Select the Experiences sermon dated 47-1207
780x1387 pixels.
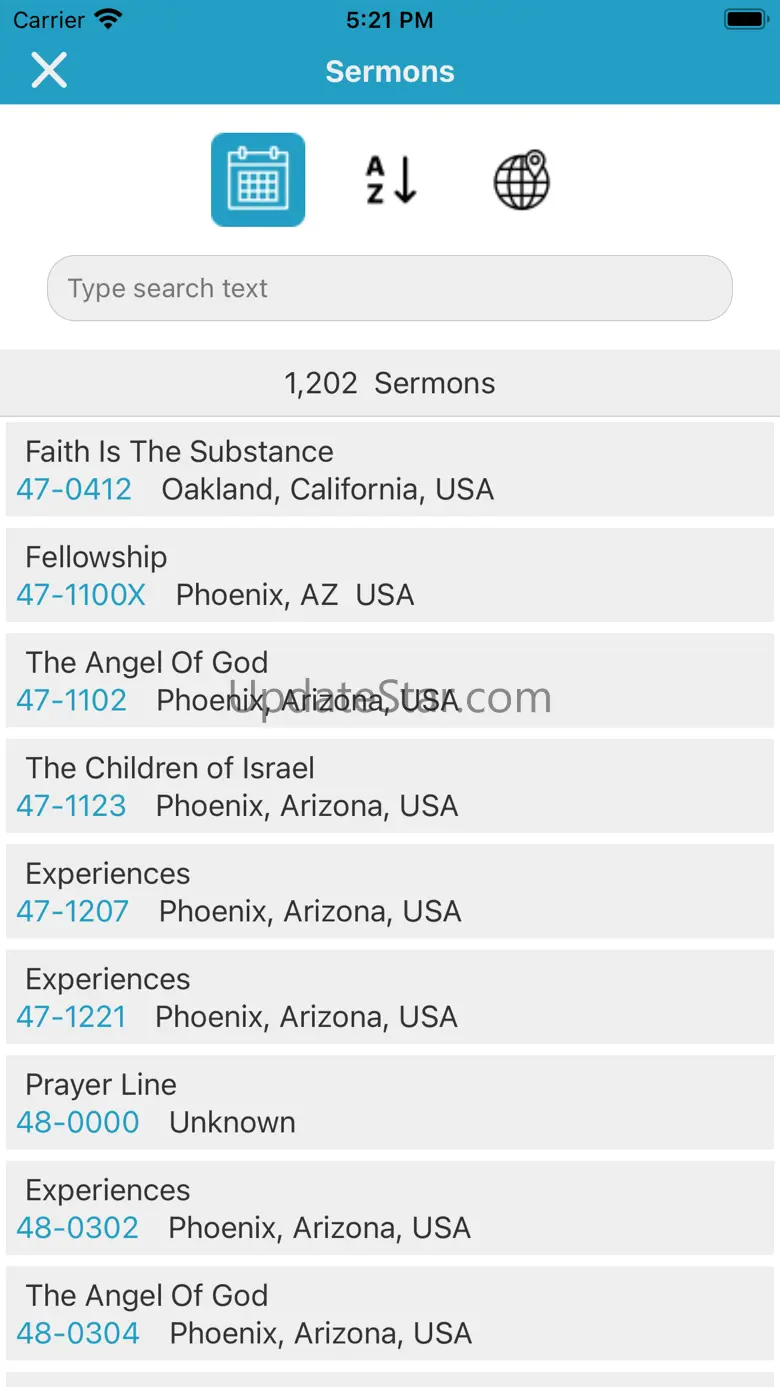(390, 891)
